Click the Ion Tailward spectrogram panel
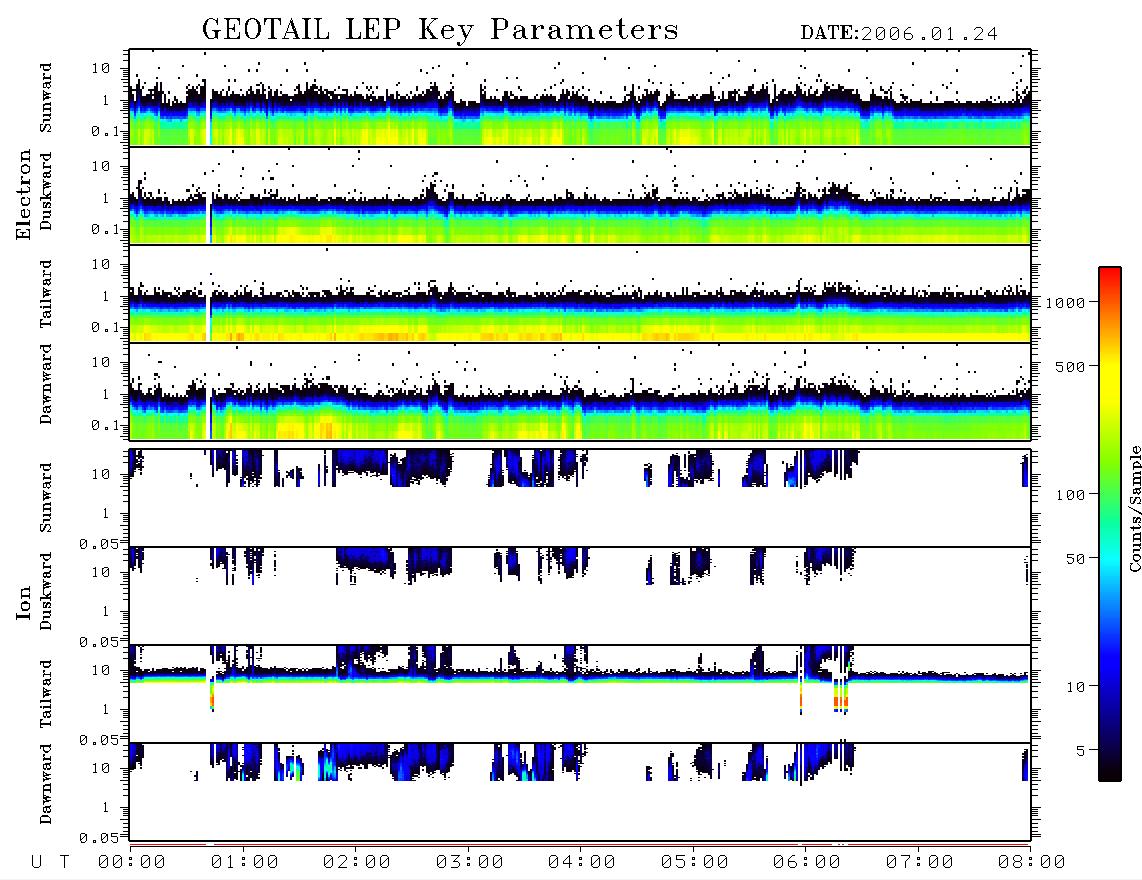 pyautogui.click(x=580, y=694)
